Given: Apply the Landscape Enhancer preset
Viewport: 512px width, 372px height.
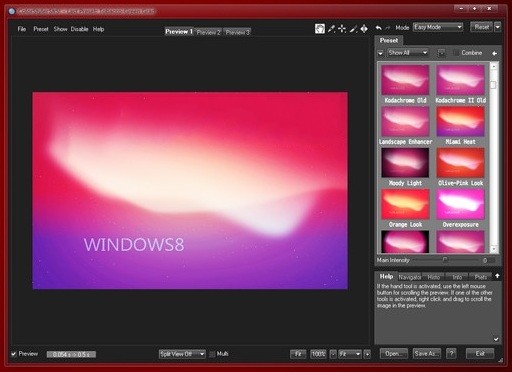Looking at the screenshot, I should pyautogui.click(x=405, y=121).
